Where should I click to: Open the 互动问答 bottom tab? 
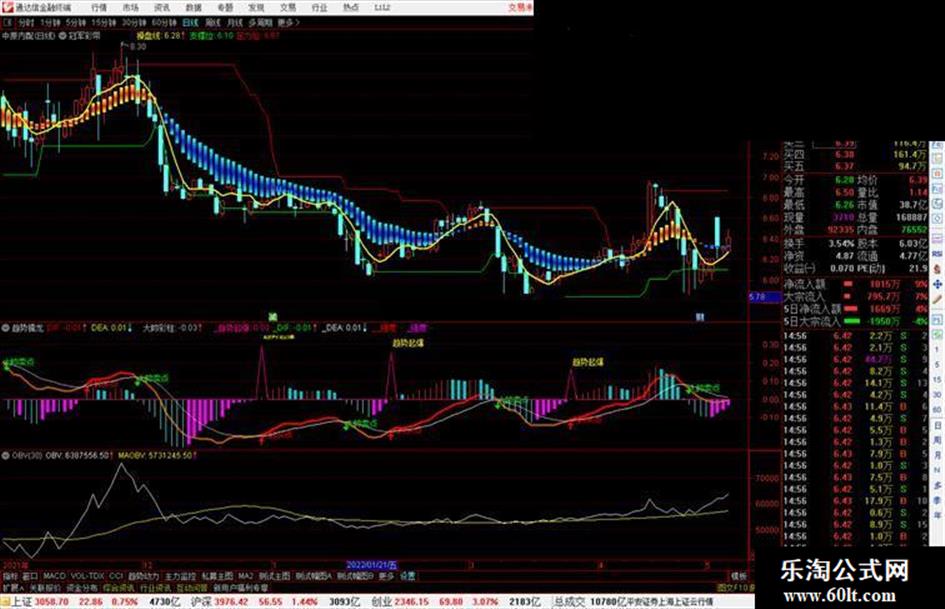pyautogui.click(x=192, y=587)
